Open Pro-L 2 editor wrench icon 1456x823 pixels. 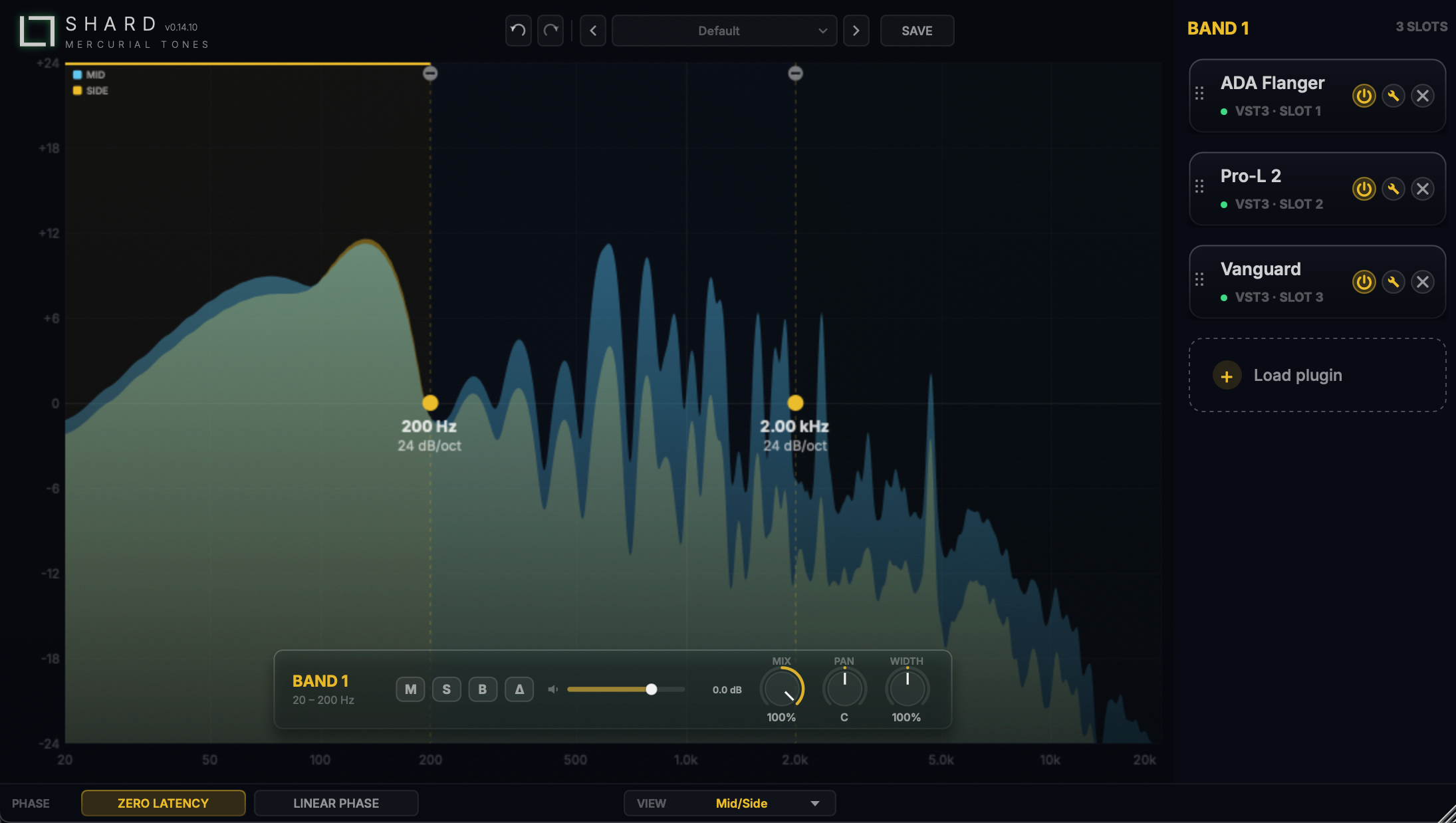point(1393,189)
